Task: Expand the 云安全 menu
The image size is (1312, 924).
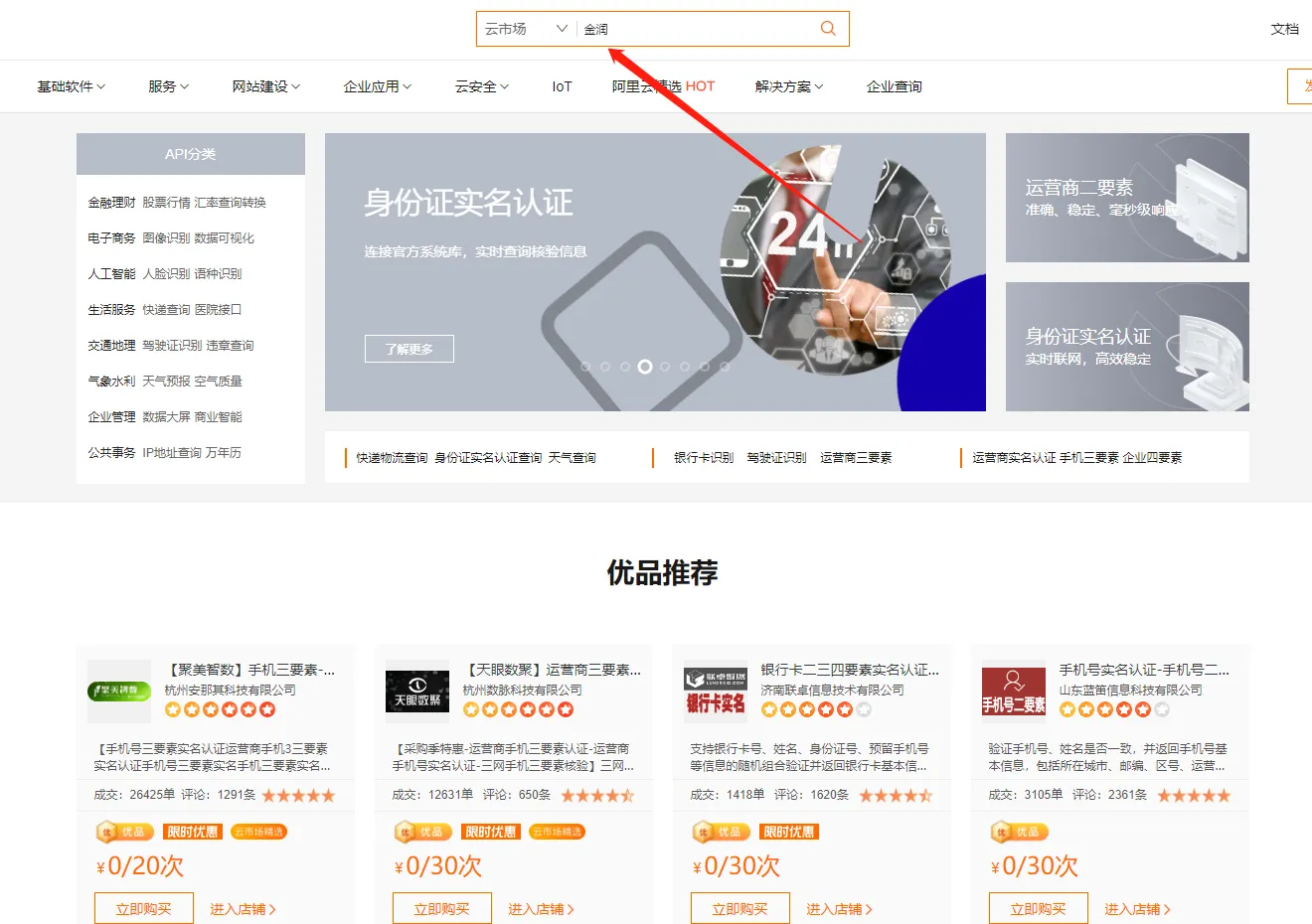Action: [481, 86]
